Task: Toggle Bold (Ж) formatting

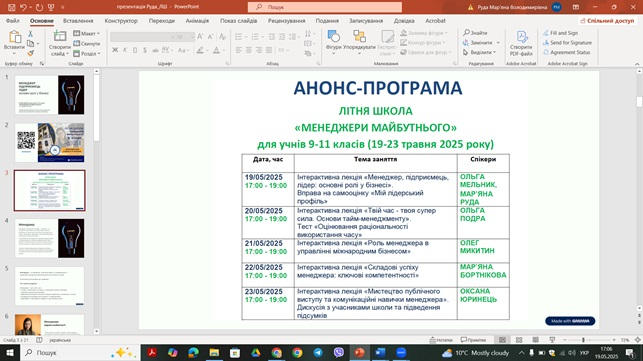Action: tap(115, 50)
